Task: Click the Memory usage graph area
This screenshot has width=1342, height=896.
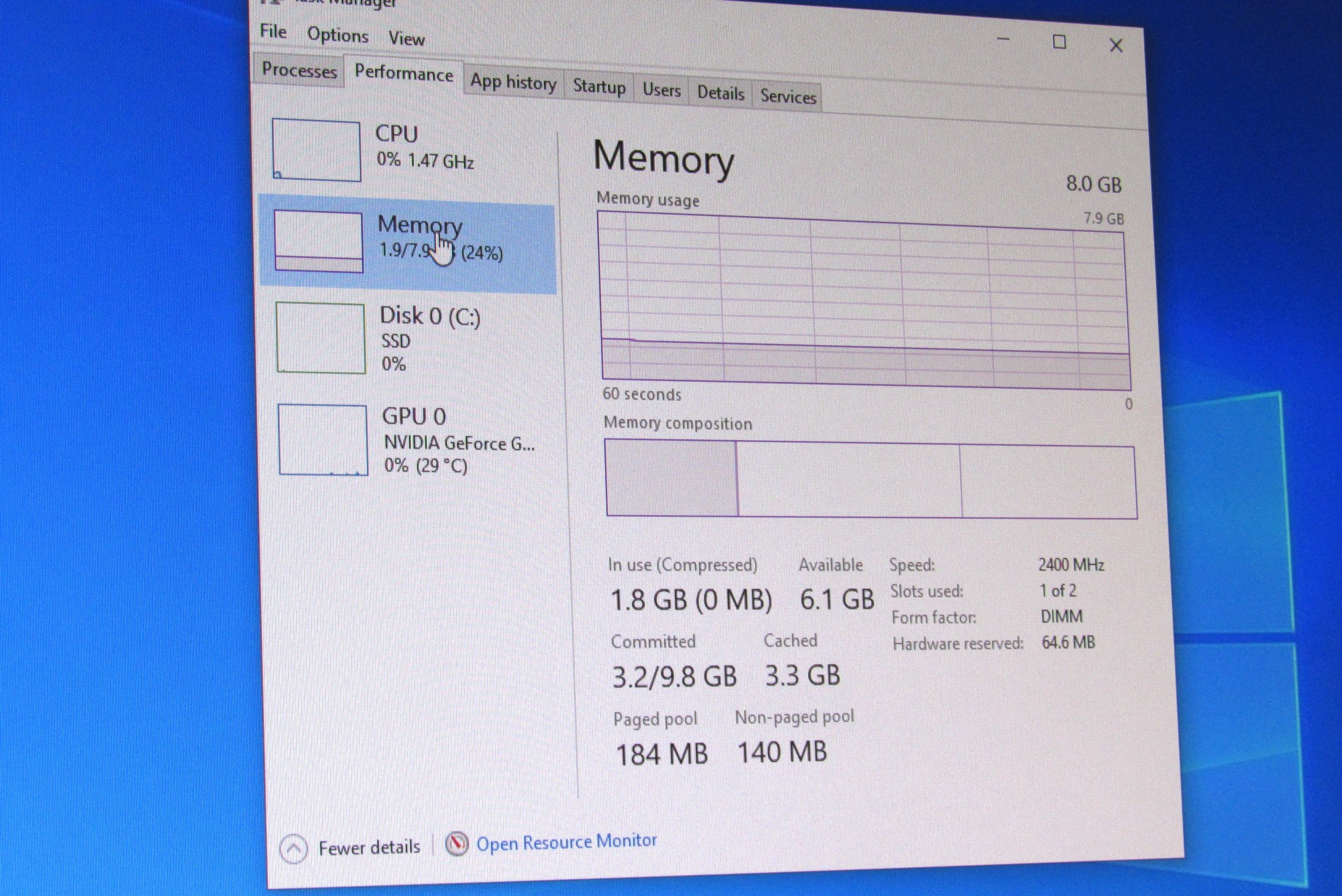Action: tap(865, 301)
